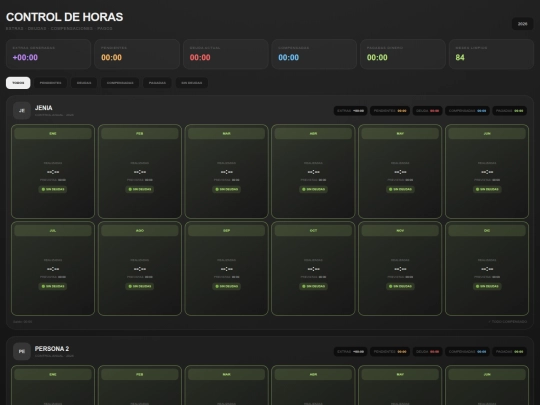Click Sin Deudas badge in Jenia's JUN card
Screen dimensions: 540x405
click(487, 189)
